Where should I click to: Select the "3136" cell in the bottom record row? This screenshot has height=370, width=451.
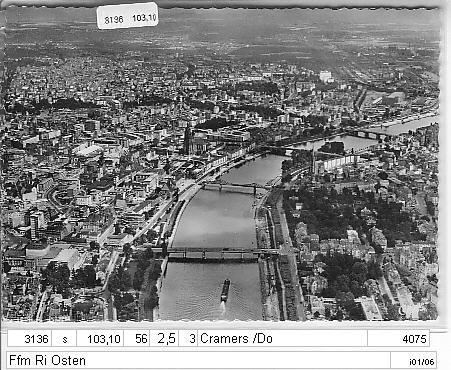pyautogui.click(x=30, y=339)
